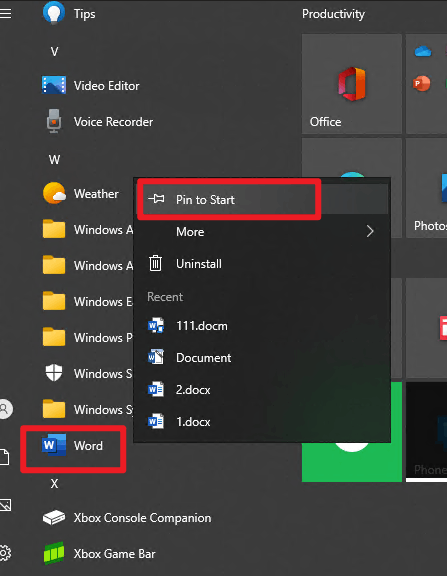
Task: Open the green Spotify tile
Action: point(352,462)
